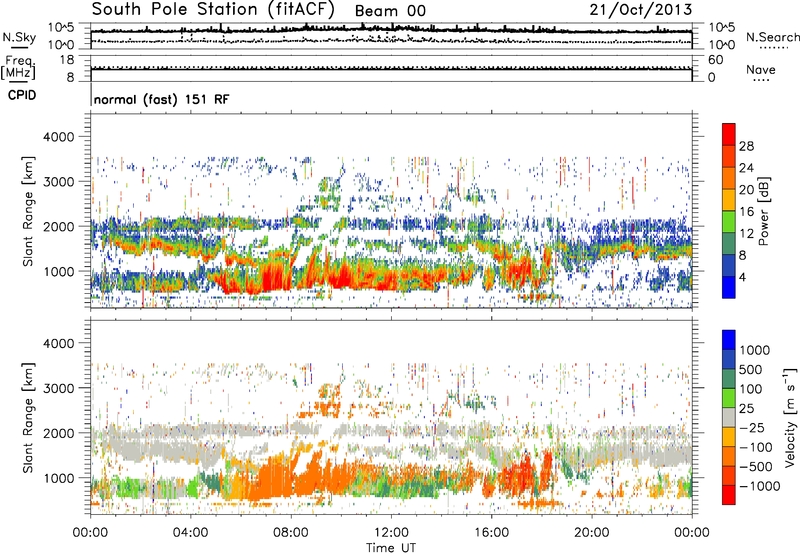Image resolution: width=800 pixels, height=554 pixels.
Task: Pick the bright blue bottom segment of power colorbar
Action: (729, 287)
